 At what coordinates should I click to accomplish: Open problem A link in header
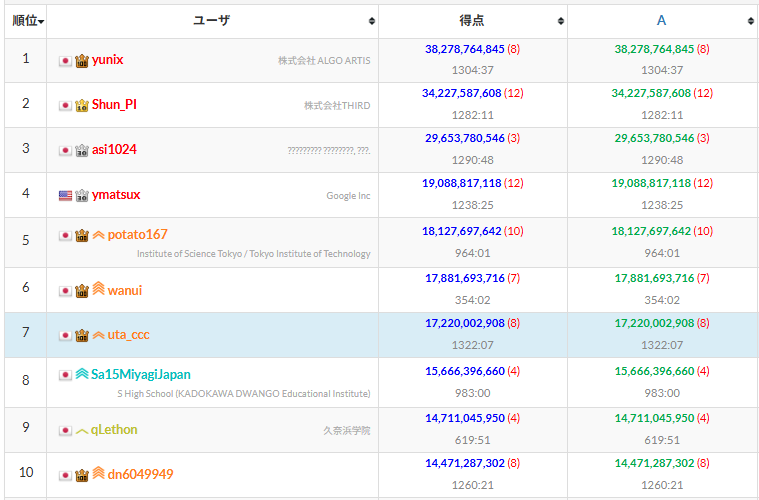coord(661,20)
